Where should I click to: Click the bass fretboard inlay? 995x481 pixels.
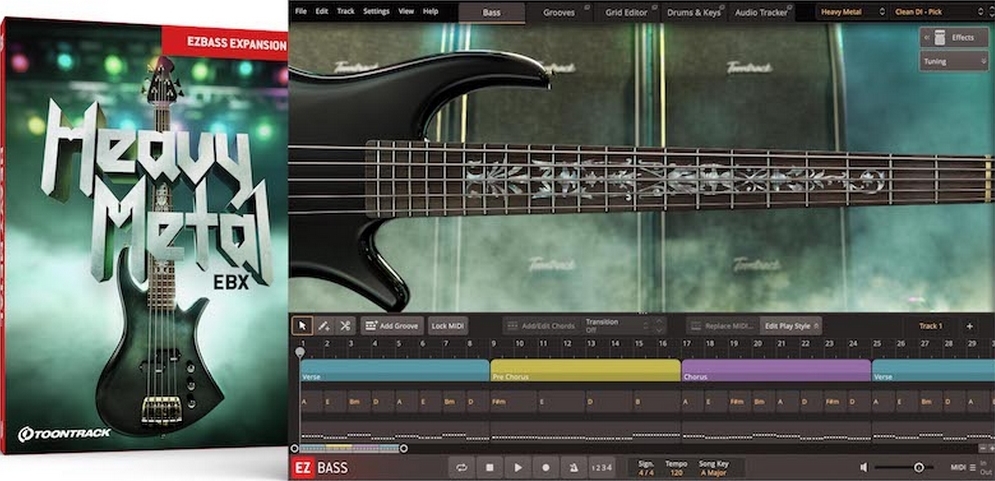pos(674,176)
